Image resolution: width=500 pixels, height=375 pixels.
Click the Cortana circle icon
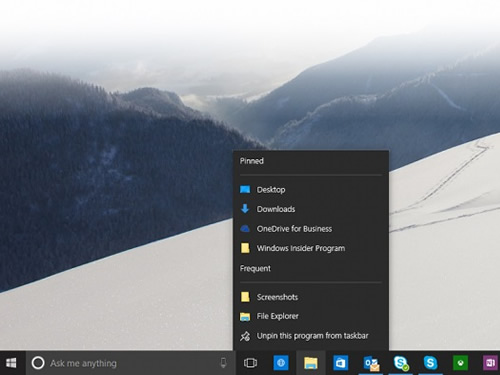[38, 363]
